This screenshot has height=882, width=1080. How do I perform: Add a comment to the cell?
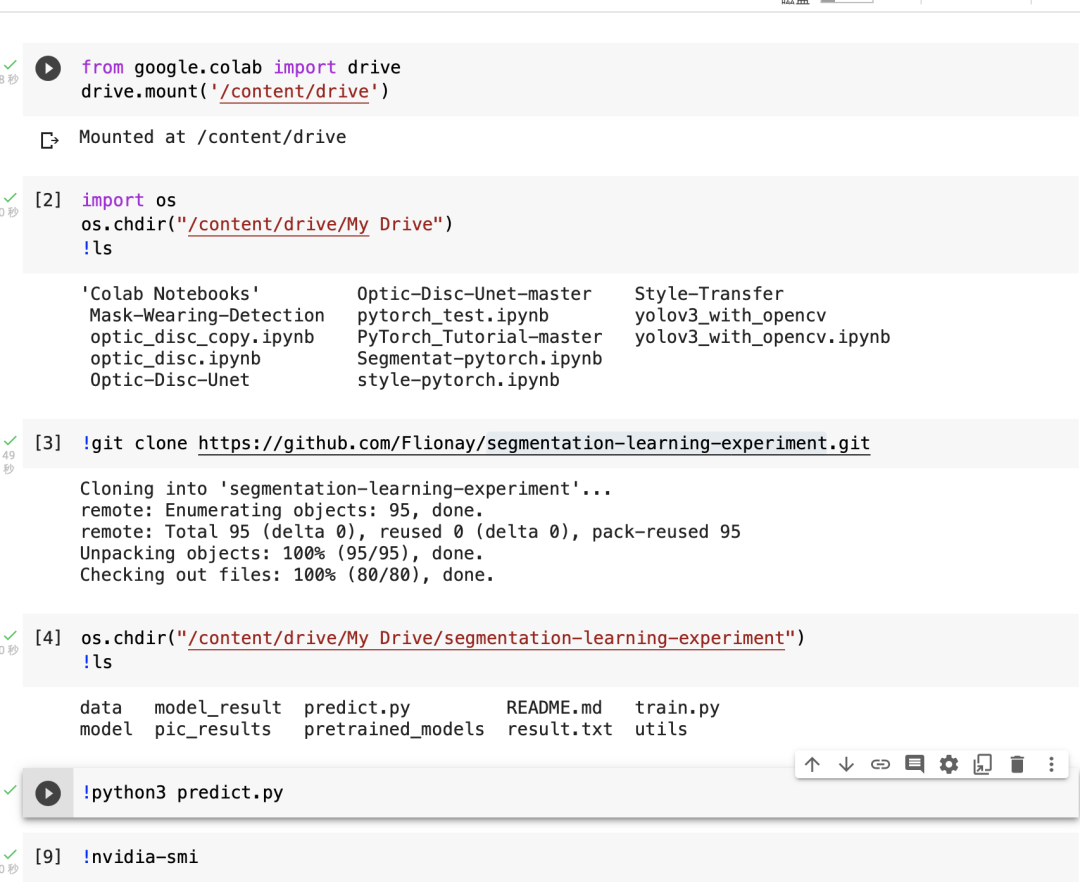pos(915,764)
